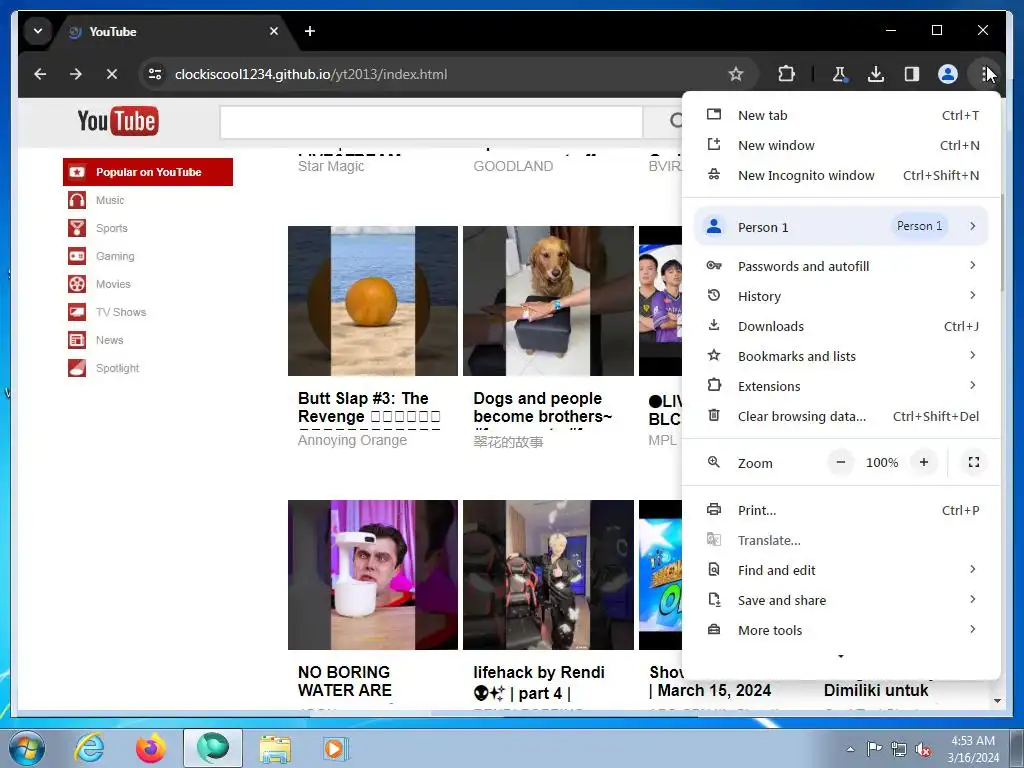Click page scrollbar down arrow

(997, 701)
